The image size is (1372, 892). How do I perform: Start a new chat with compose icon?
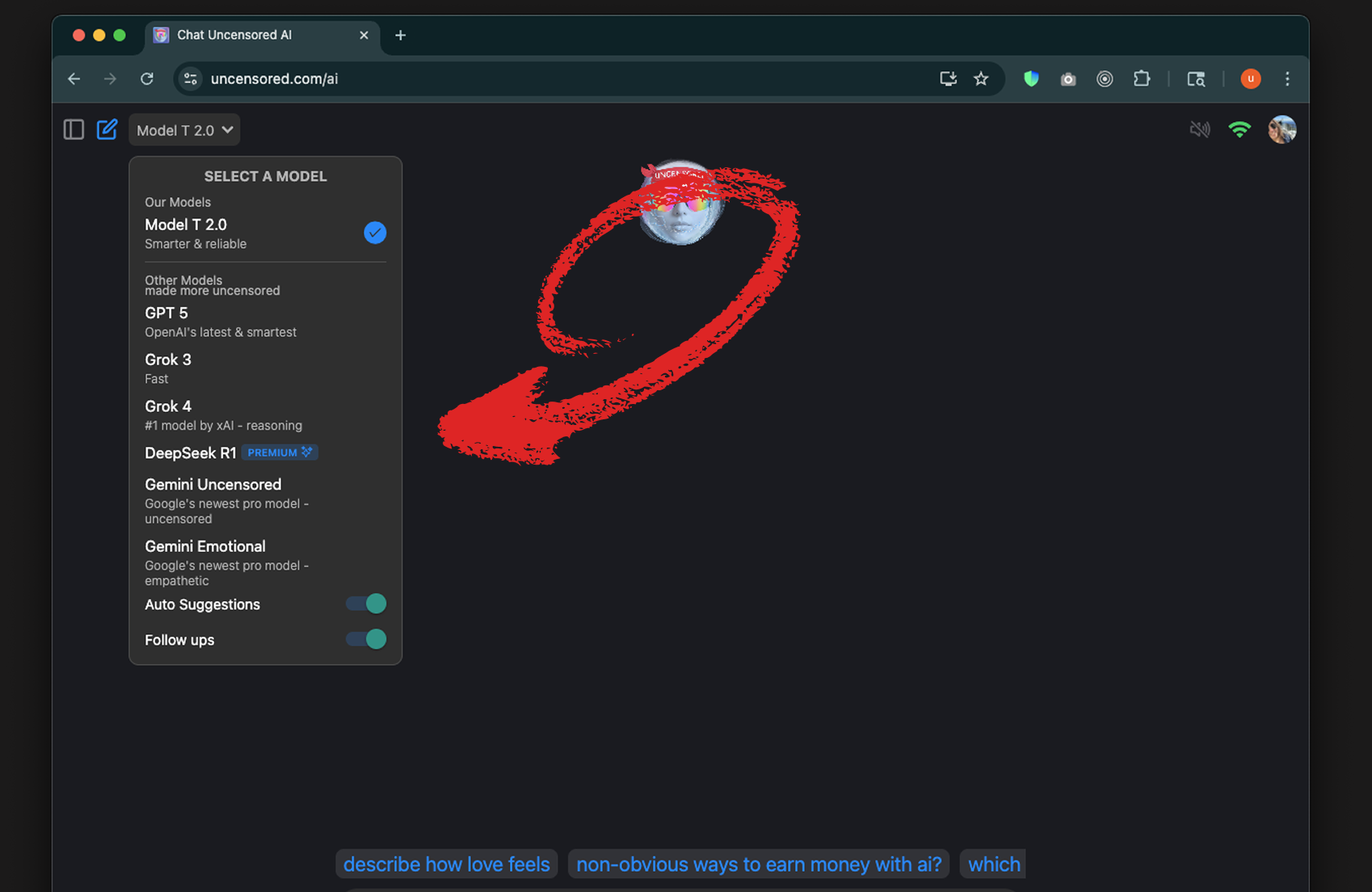point(107,129)
